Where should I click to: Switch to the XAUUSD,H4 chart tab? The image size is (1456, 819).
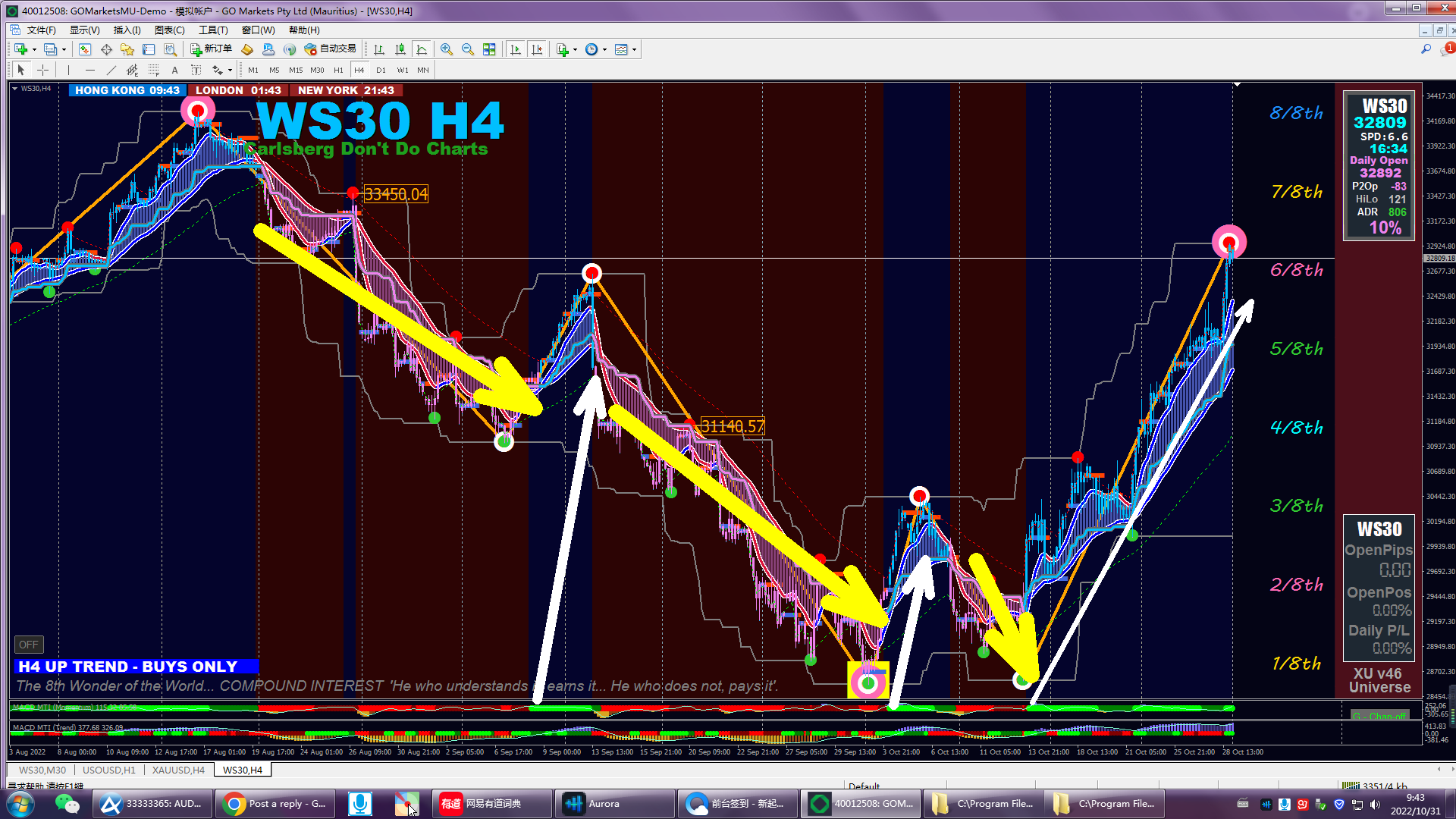click(x=178, y=770)
